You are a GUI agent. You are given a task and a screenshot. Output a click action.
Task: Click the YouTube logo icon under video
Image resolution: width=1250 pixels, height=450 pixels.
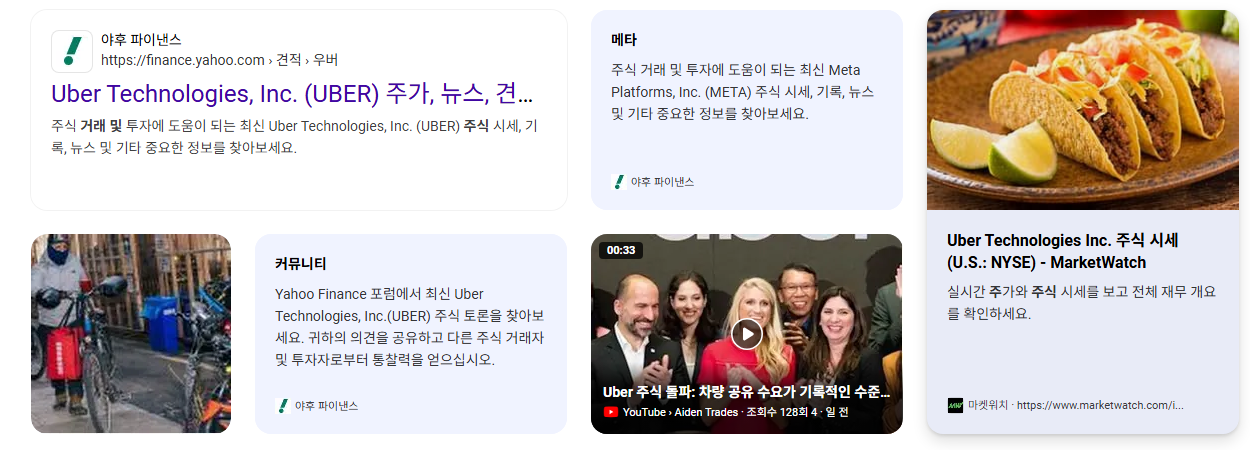point(610,412)
